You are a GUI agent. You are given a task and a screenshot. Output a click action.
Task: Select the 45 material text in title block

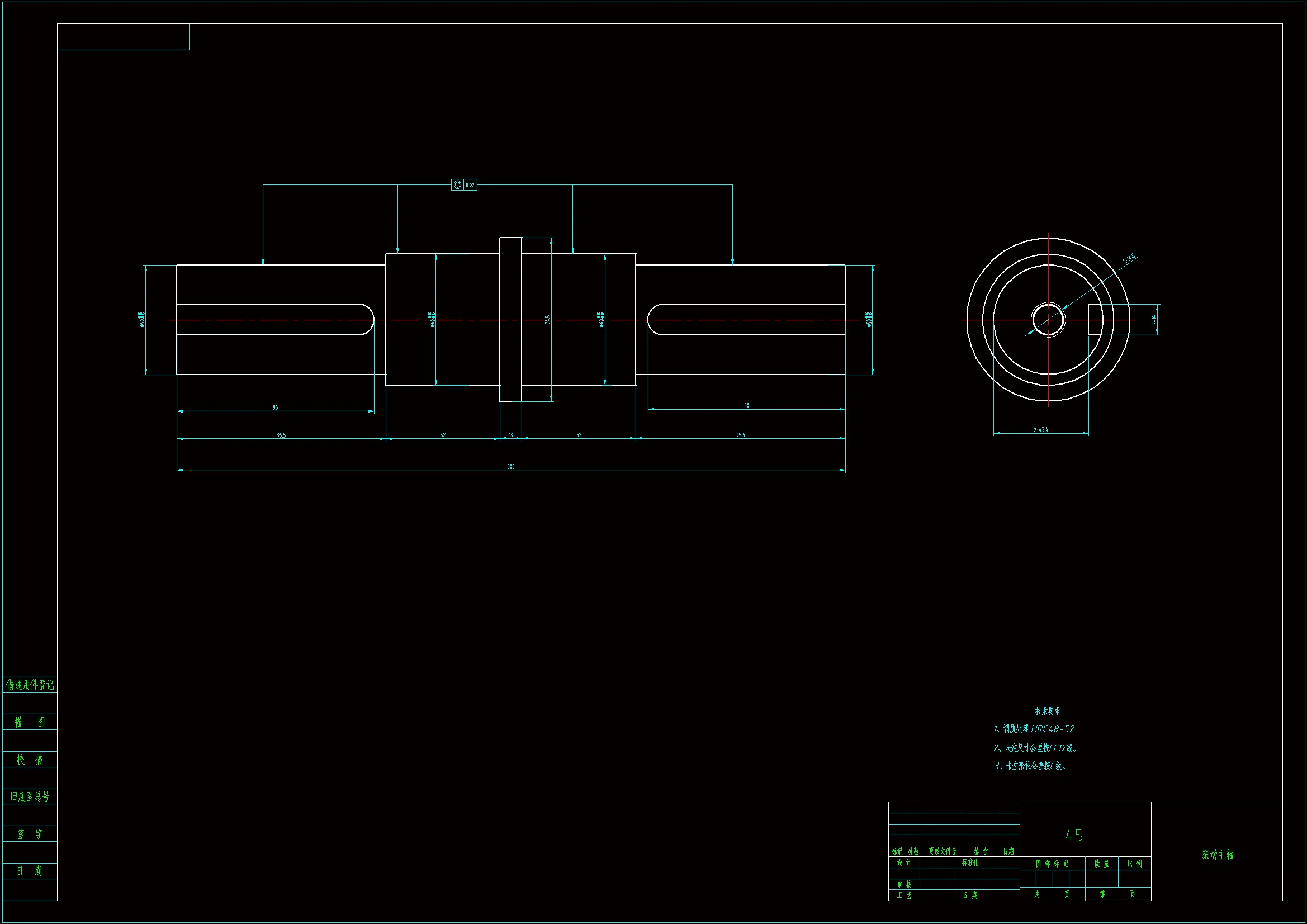[x=1073, y=835]
